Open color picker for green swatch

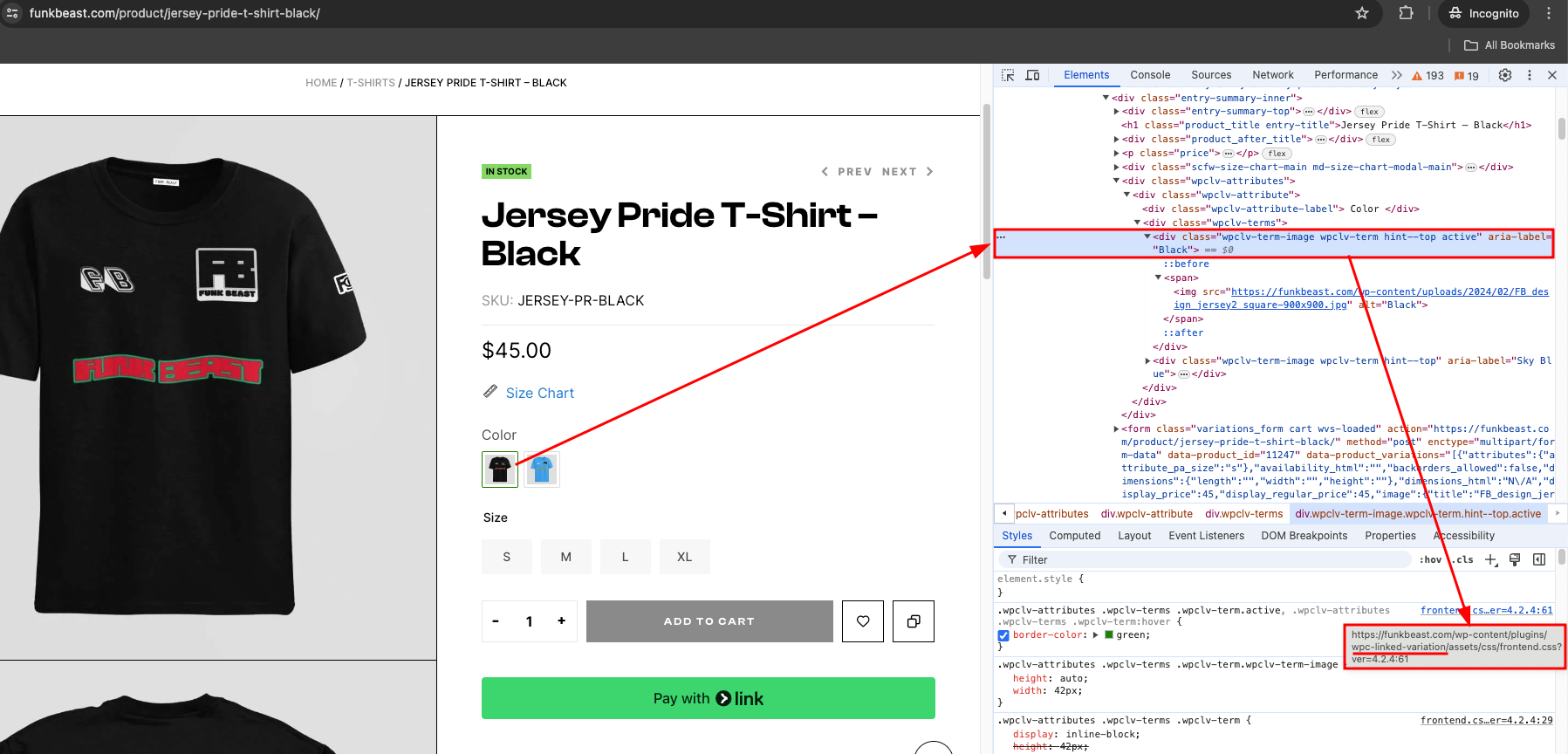pos(1109,635)
